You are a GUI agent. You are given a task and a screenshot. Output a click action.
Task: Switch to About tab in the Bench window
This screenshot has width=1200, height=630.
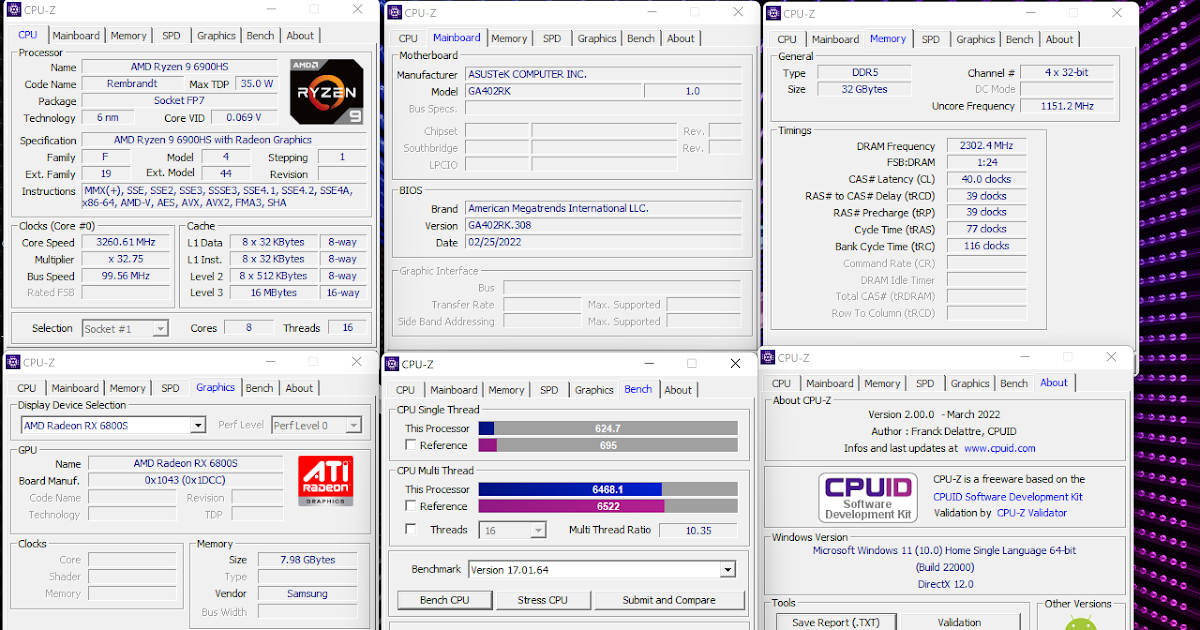click(678, 390)
